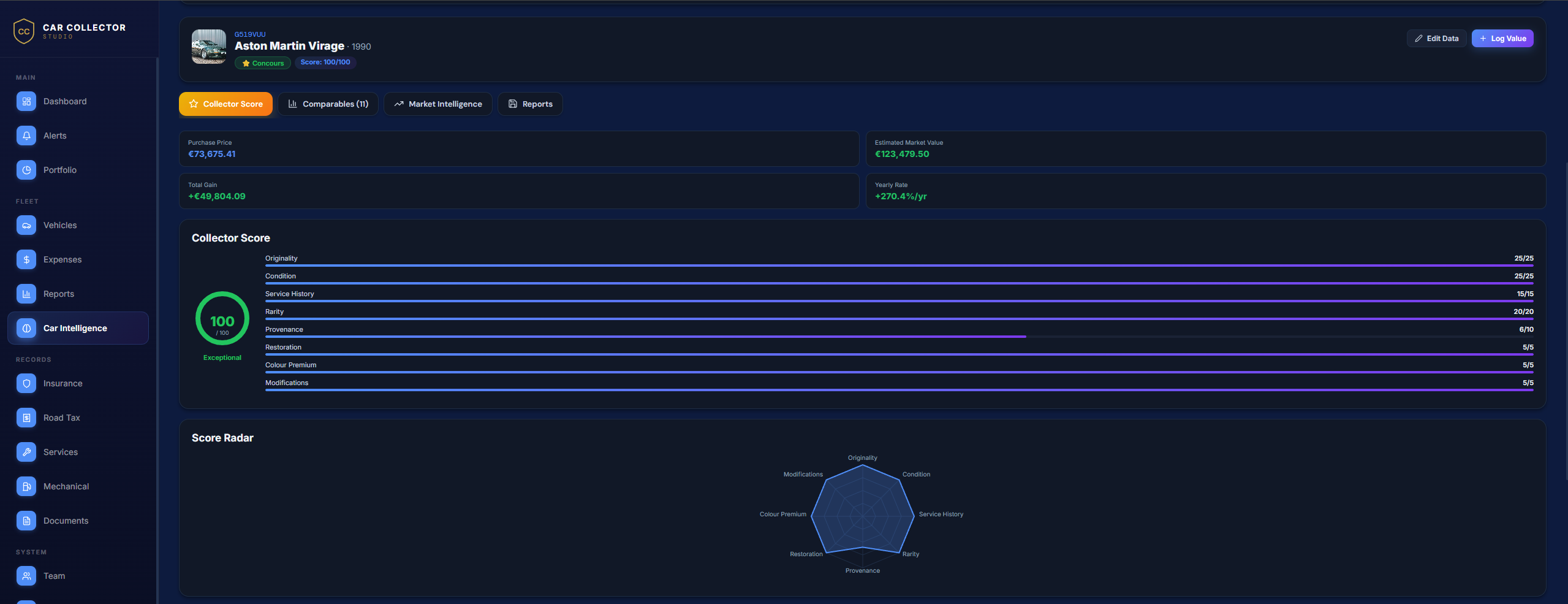
Task: Open Mechanical records page
Action: coord(78,486)
